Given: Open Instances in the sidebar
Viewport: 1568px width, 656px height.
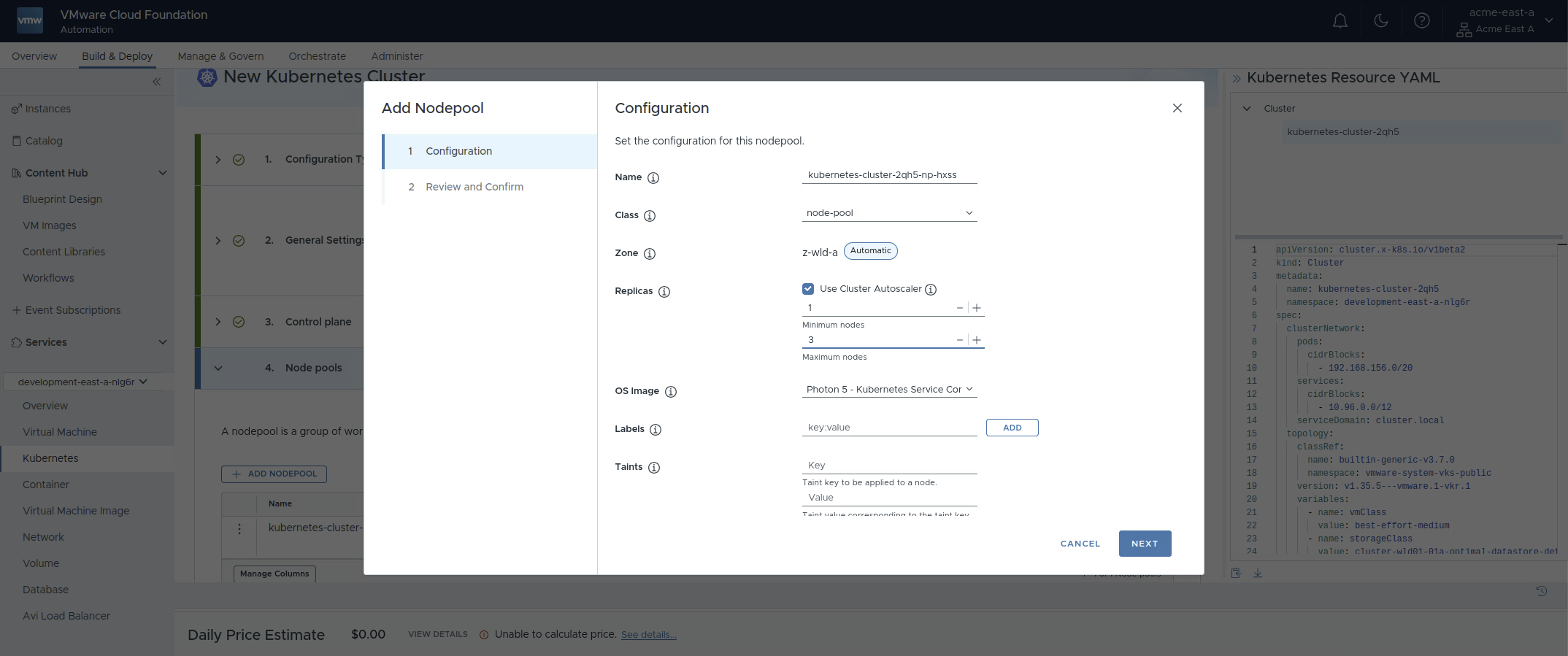Looking at the screenshot, I should tap(48, 109).
